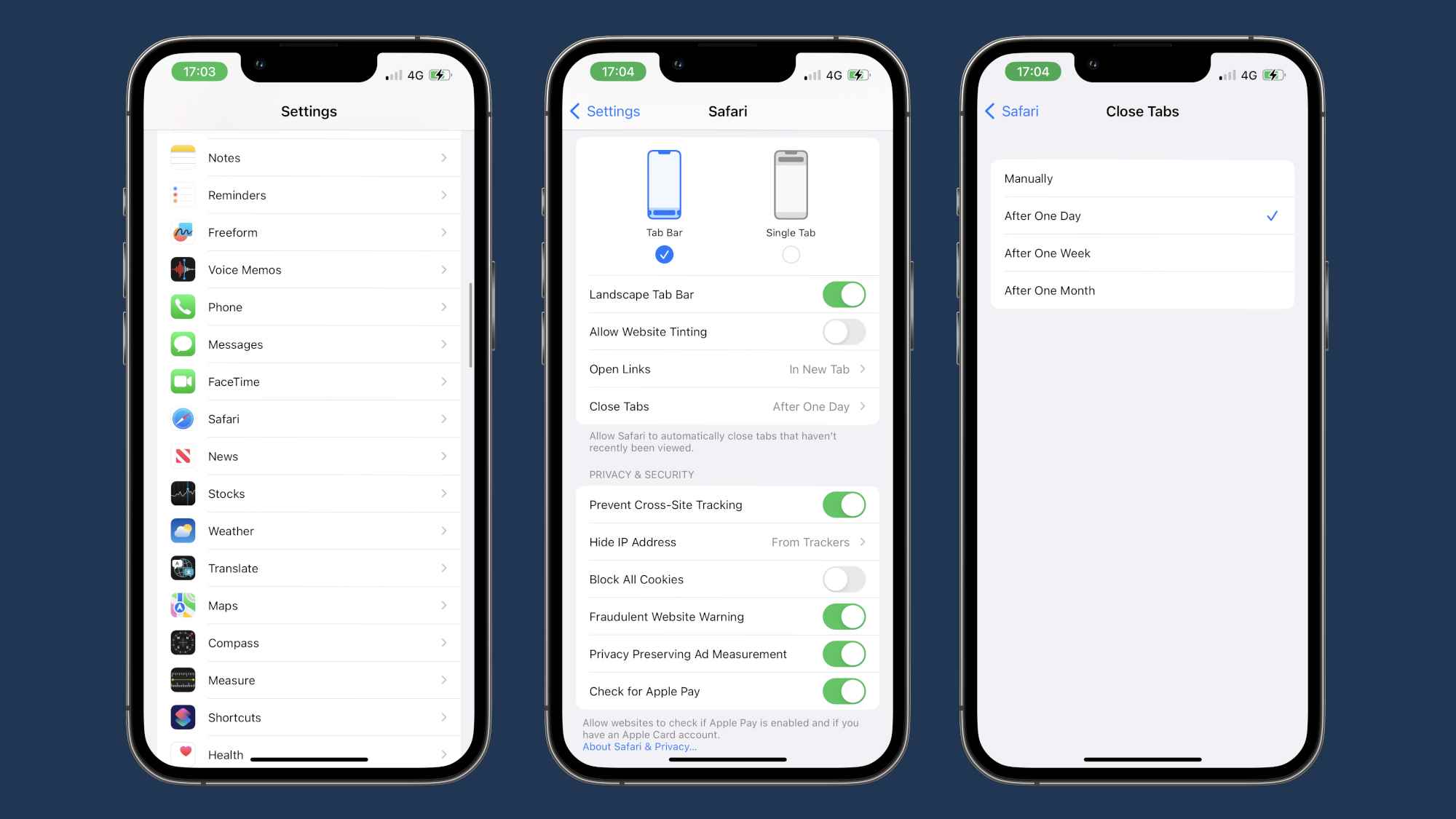This screenshot has width=1456, height=819.
Task: Expand the Close Tabs setting
Action: [x=727, y=406]
